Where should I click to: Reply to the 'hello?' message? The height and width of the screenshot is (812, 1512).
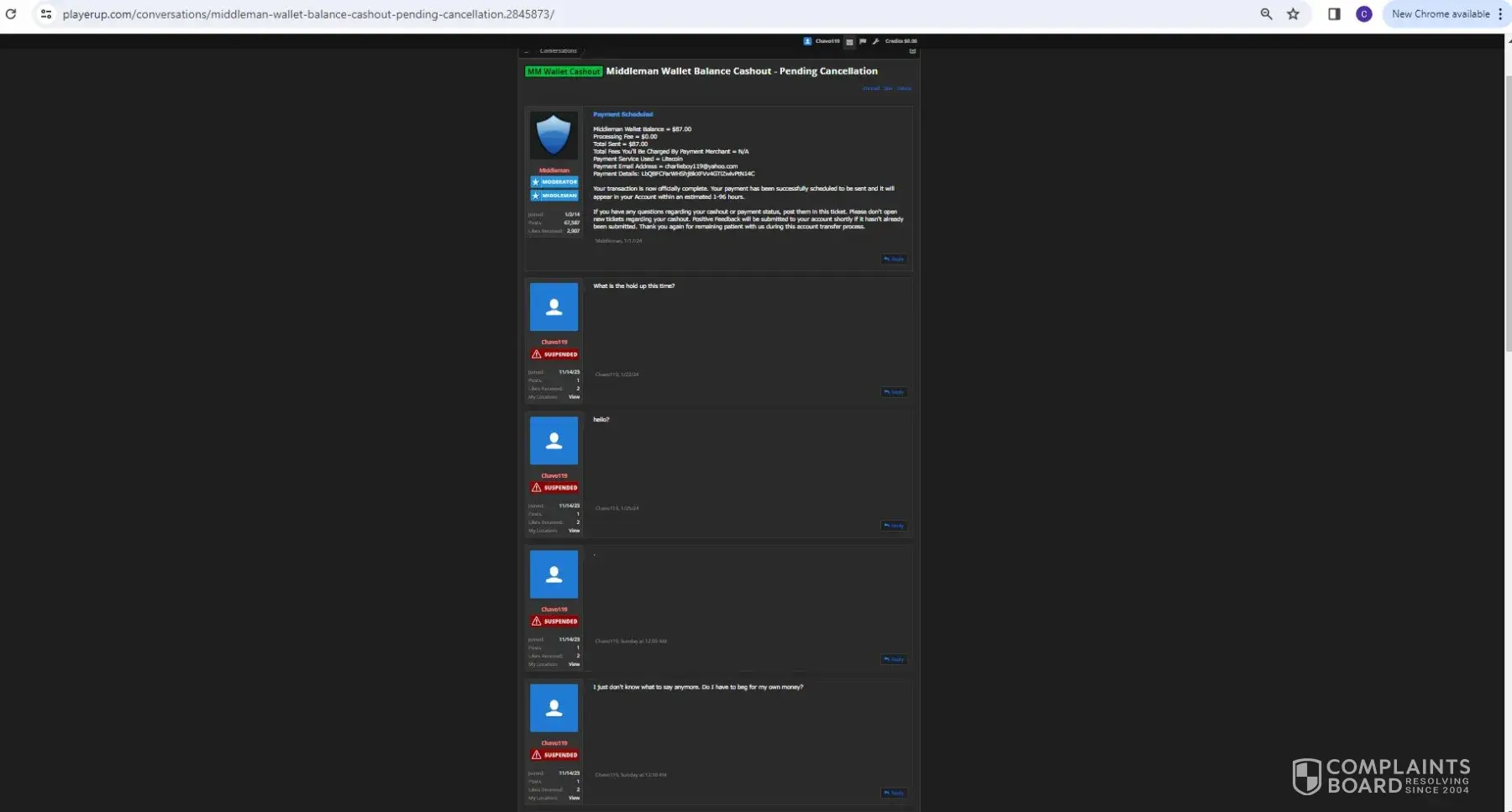[894, 526]
